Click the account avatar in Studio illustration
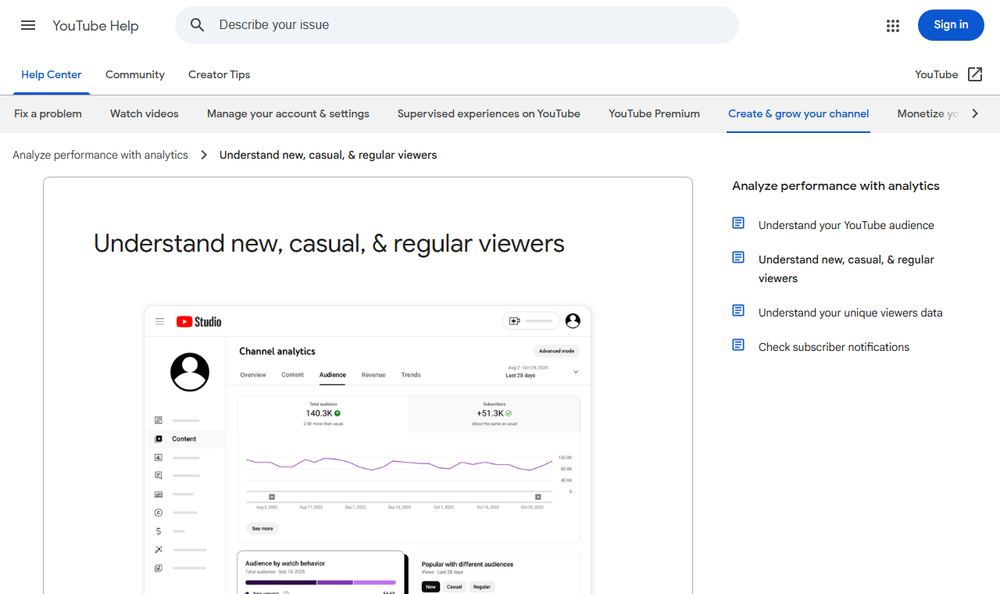The image size is (1000, 594). point(573,321)
